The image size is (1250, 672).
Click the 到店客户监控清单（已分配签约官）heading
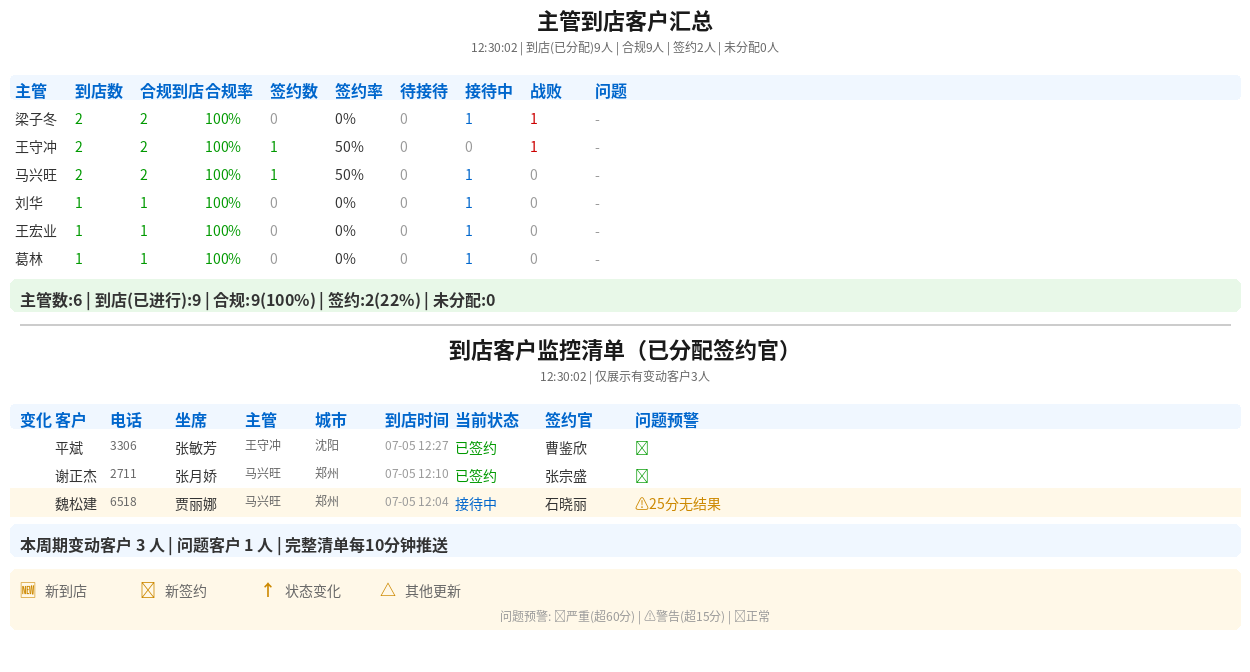click(625, 351)
